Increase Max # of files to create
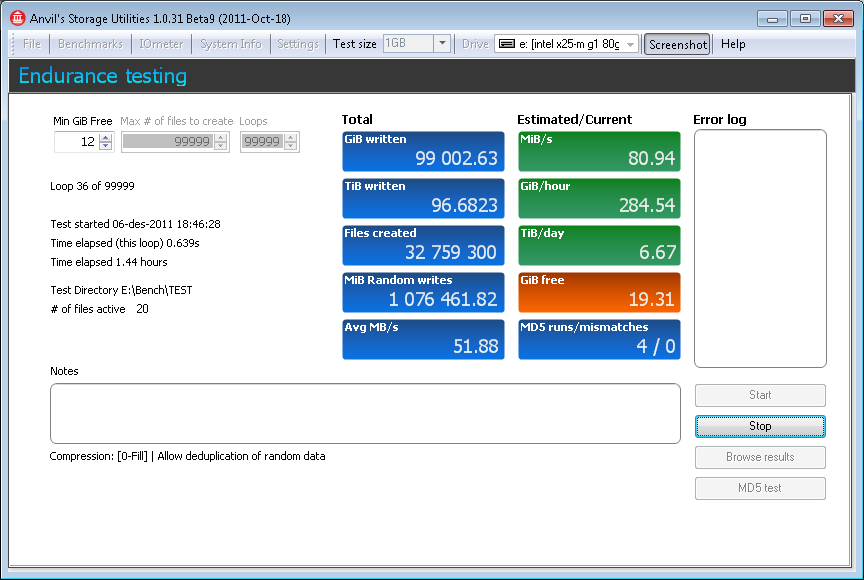 [221, 137]
